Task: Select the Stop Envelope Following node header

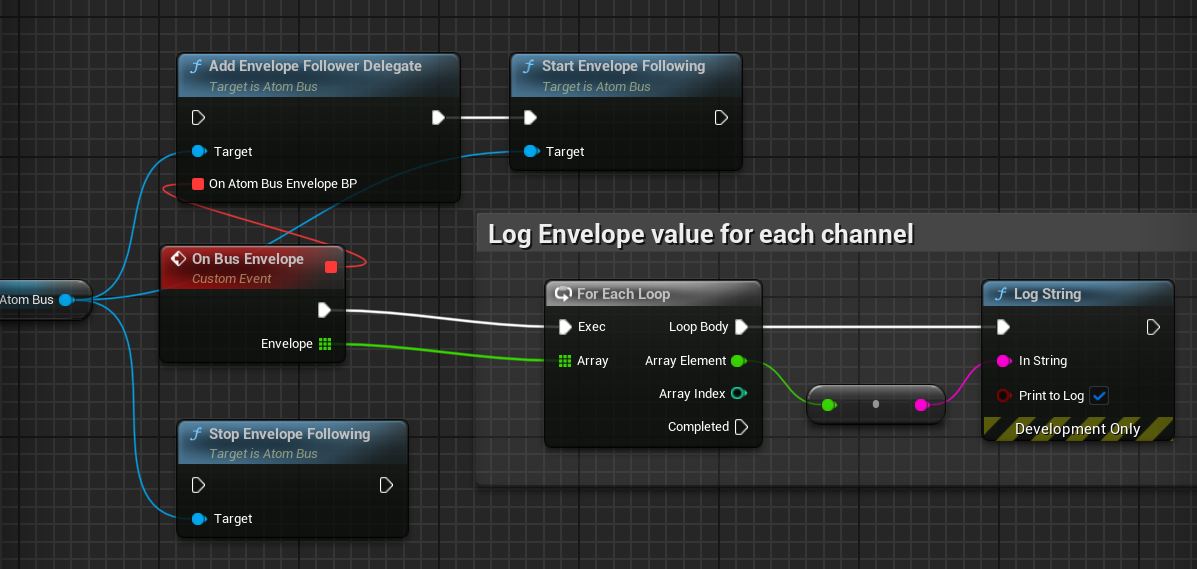Action: pyautogui.click(x=289, y=434)
